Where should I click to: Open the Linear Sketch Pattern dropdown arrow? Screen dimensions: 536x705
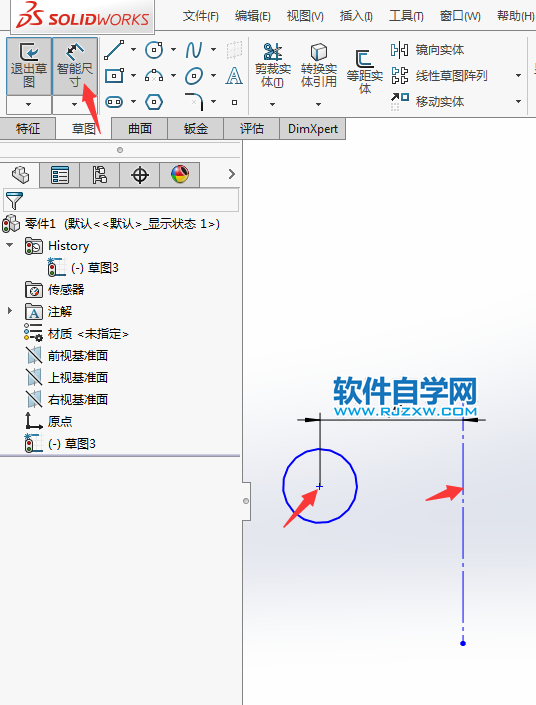[x=518, y=76]
